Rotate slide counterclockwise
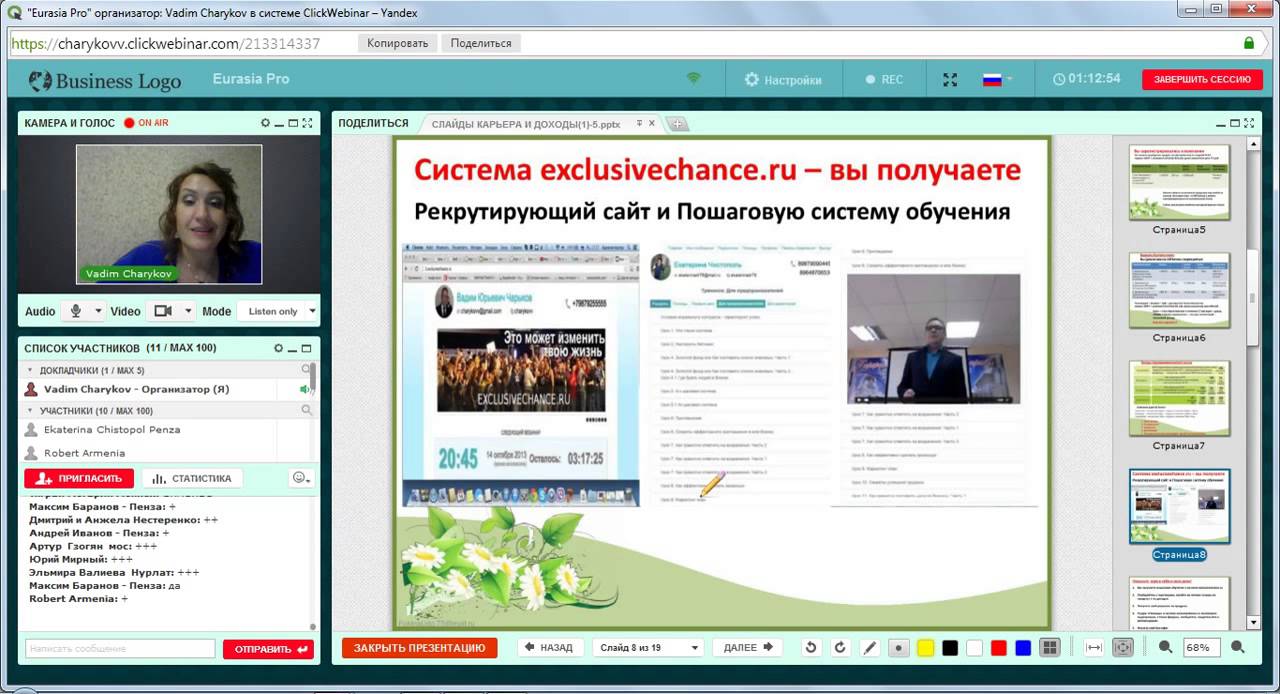 tap(811, 648)
